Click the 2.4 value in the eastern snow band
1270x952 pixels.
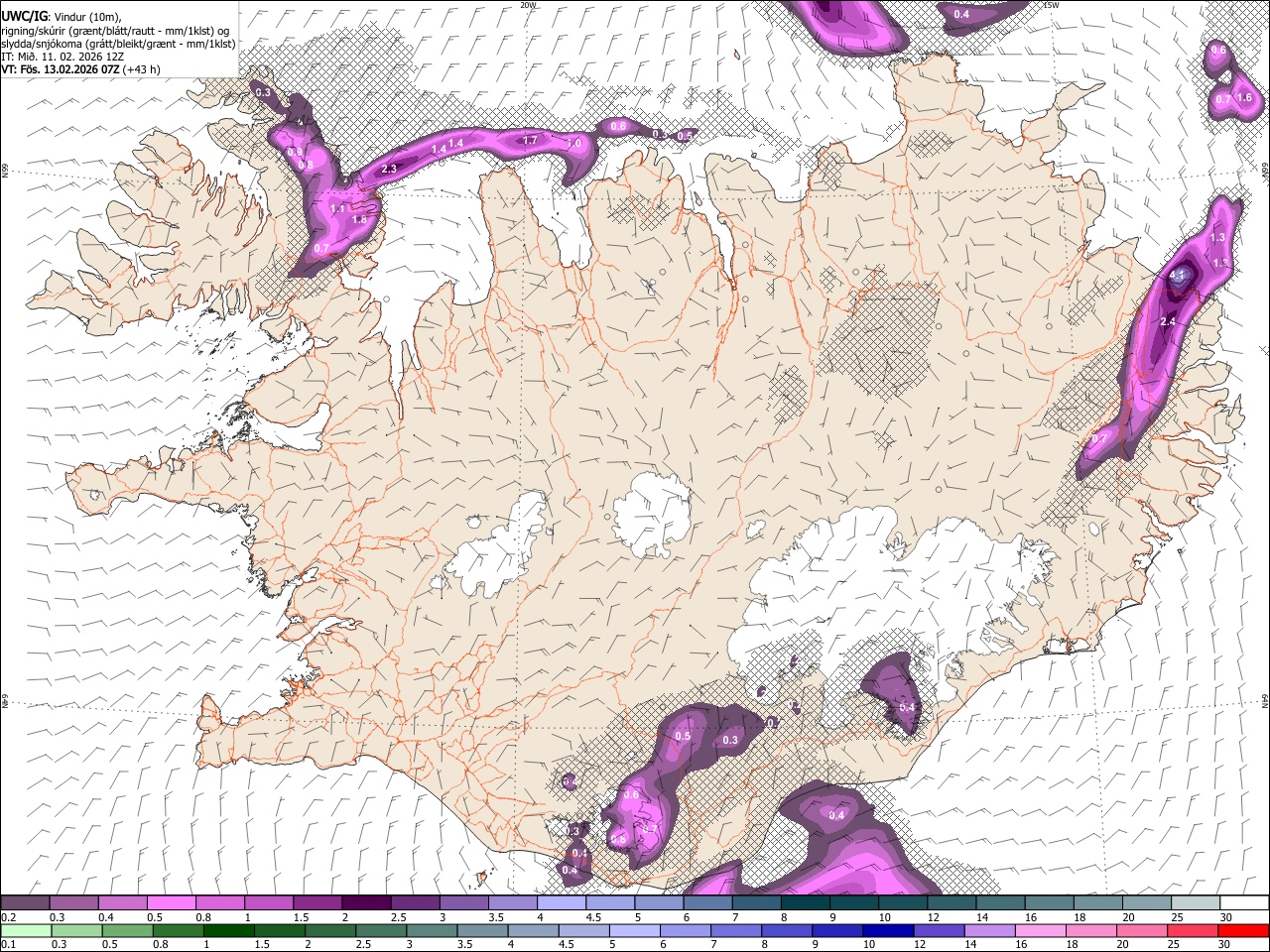click(x=1168, y=321)
